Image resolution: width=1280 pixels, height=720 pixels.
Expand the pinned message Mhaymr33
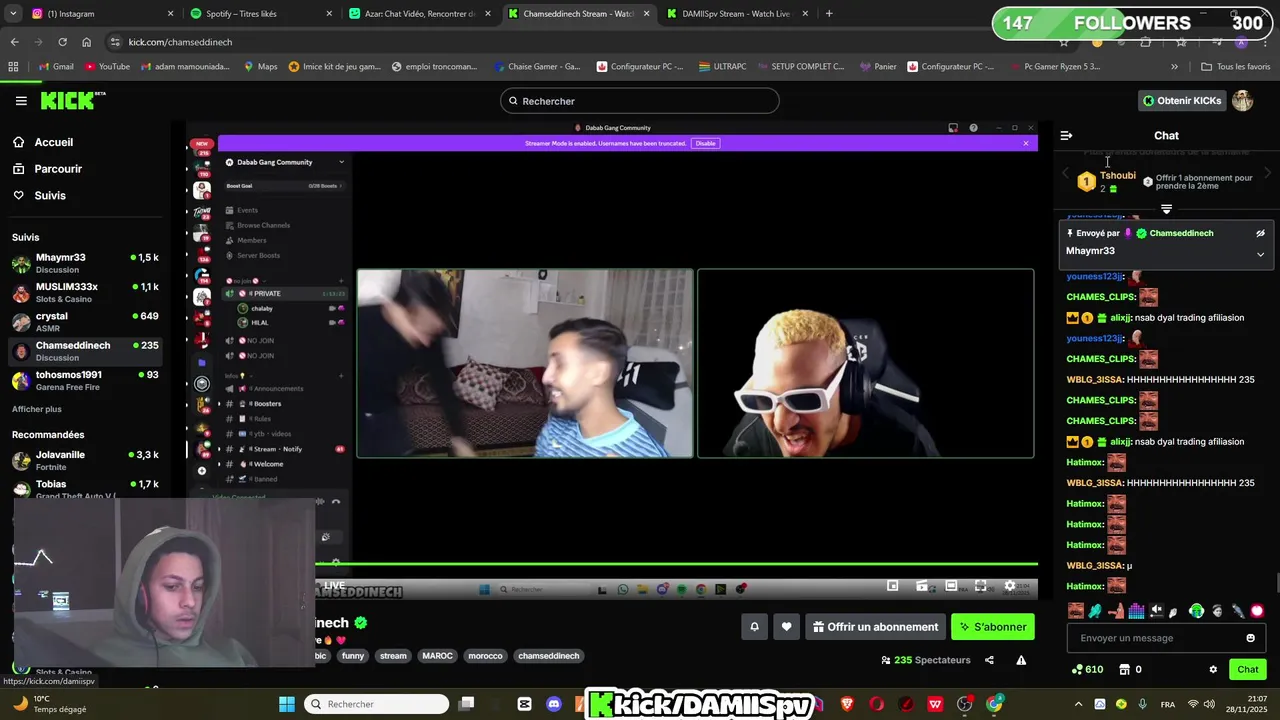click(x=1260, y=254)
